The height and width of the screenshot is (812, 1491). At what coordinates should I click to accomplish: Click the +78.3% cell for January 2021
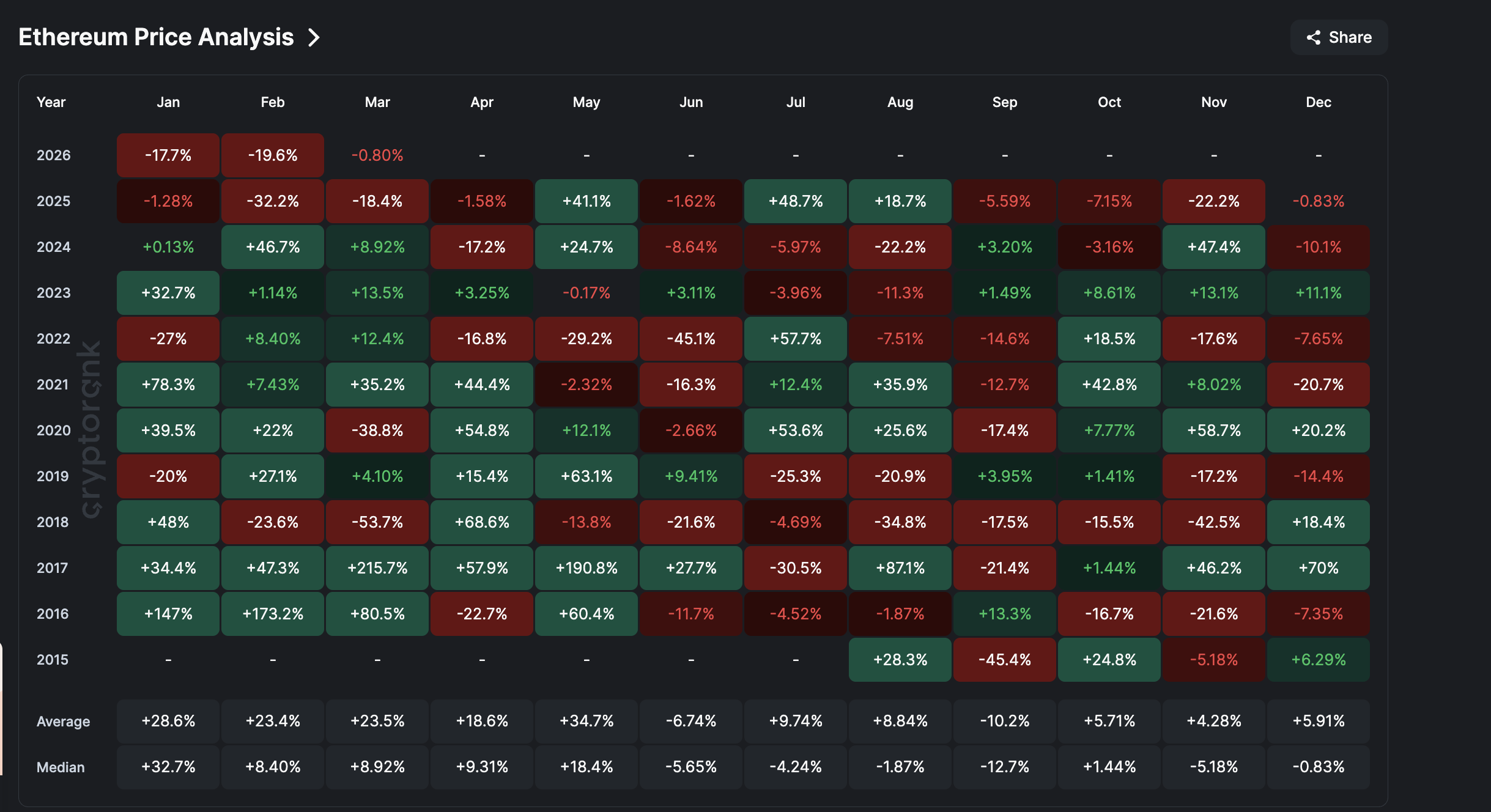click(x=168, y=385)
